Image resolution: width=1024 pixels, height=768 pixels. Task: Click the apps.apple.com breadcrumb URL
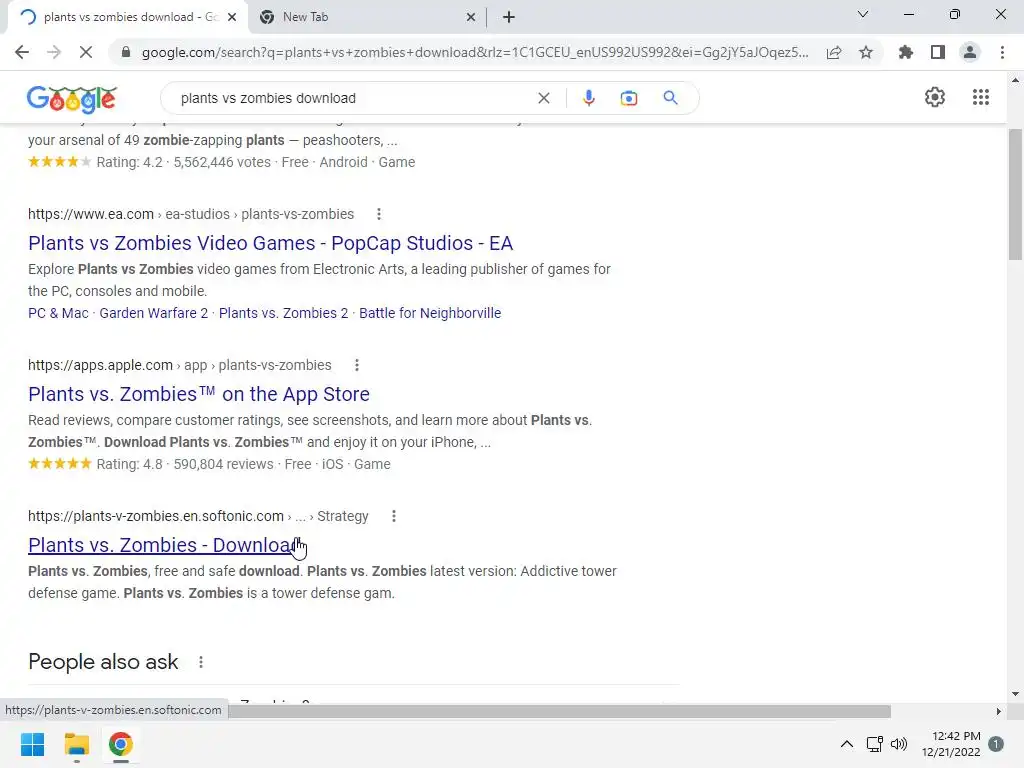[180, 365]
